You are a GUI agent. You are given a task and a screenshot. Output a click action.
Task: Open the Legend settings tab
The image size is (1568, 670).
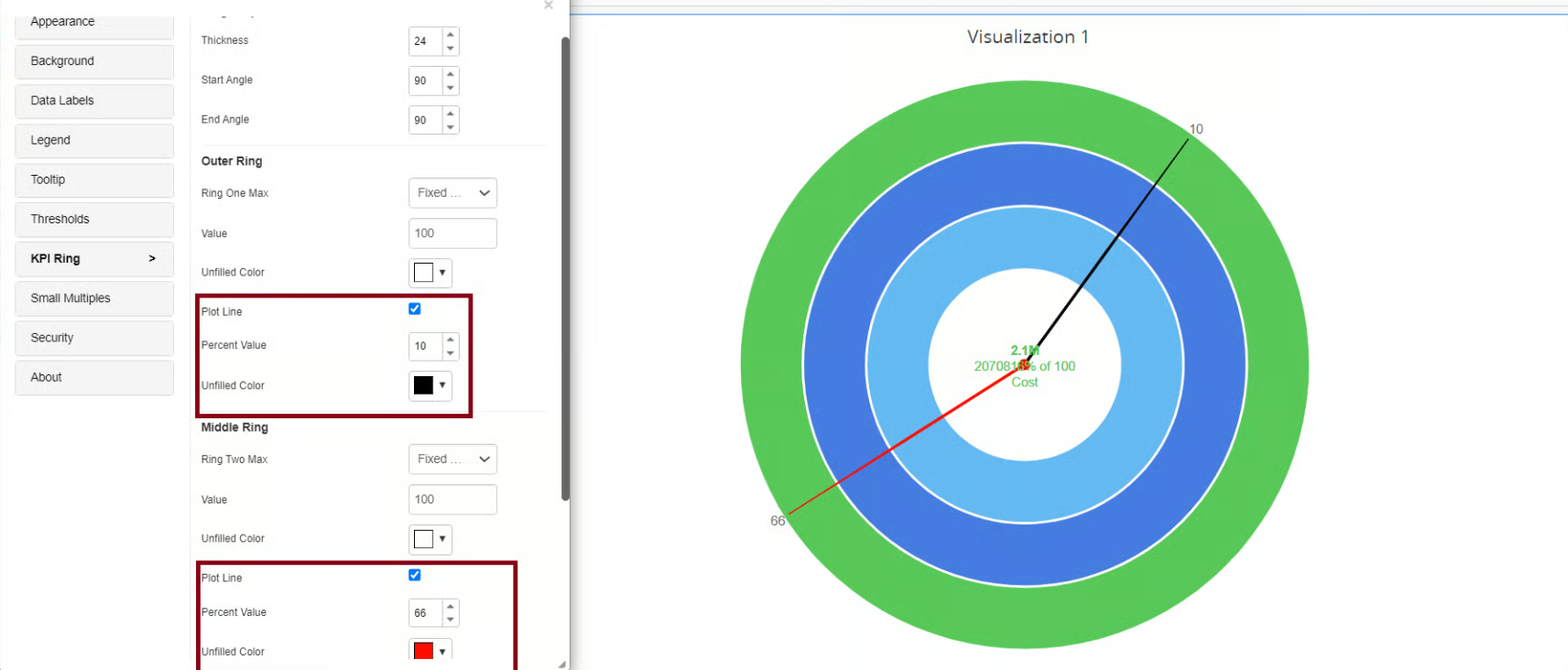click(94, 140)
